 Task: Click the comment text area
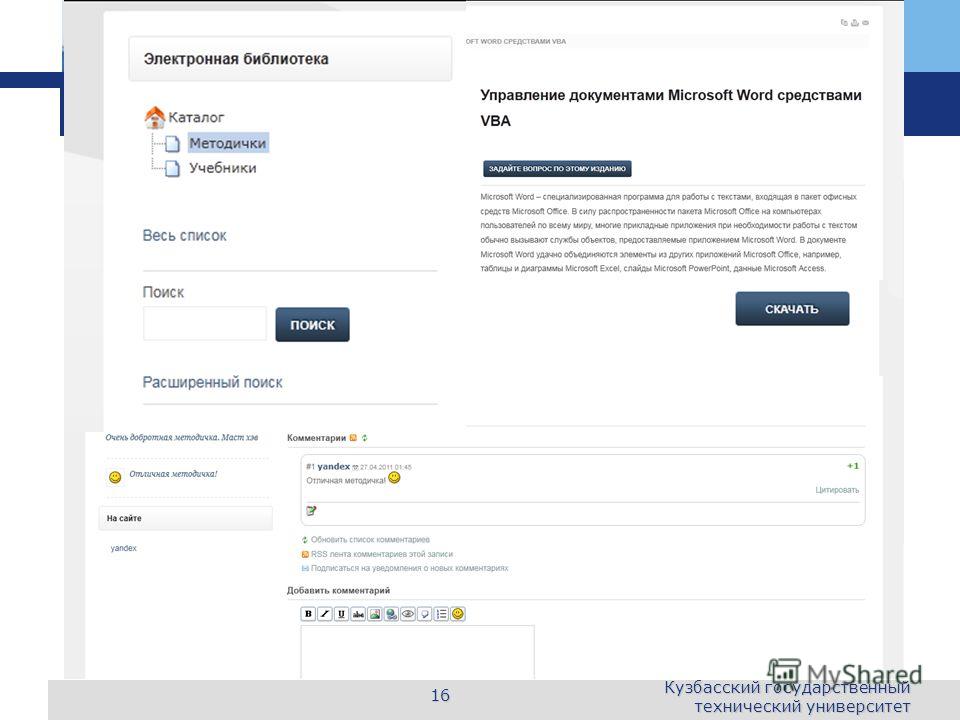(x=418, y=652)
